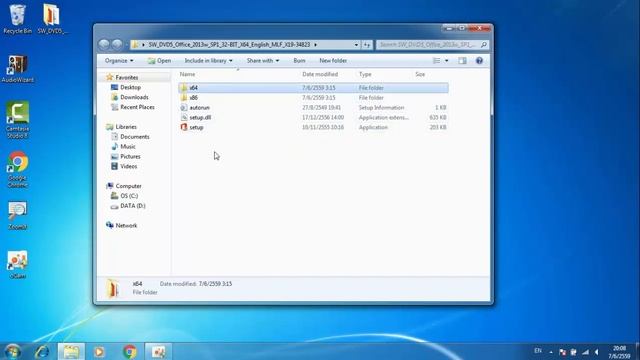Select the SW_DVD5 folder on the desktop

click(x=52, y=19)
